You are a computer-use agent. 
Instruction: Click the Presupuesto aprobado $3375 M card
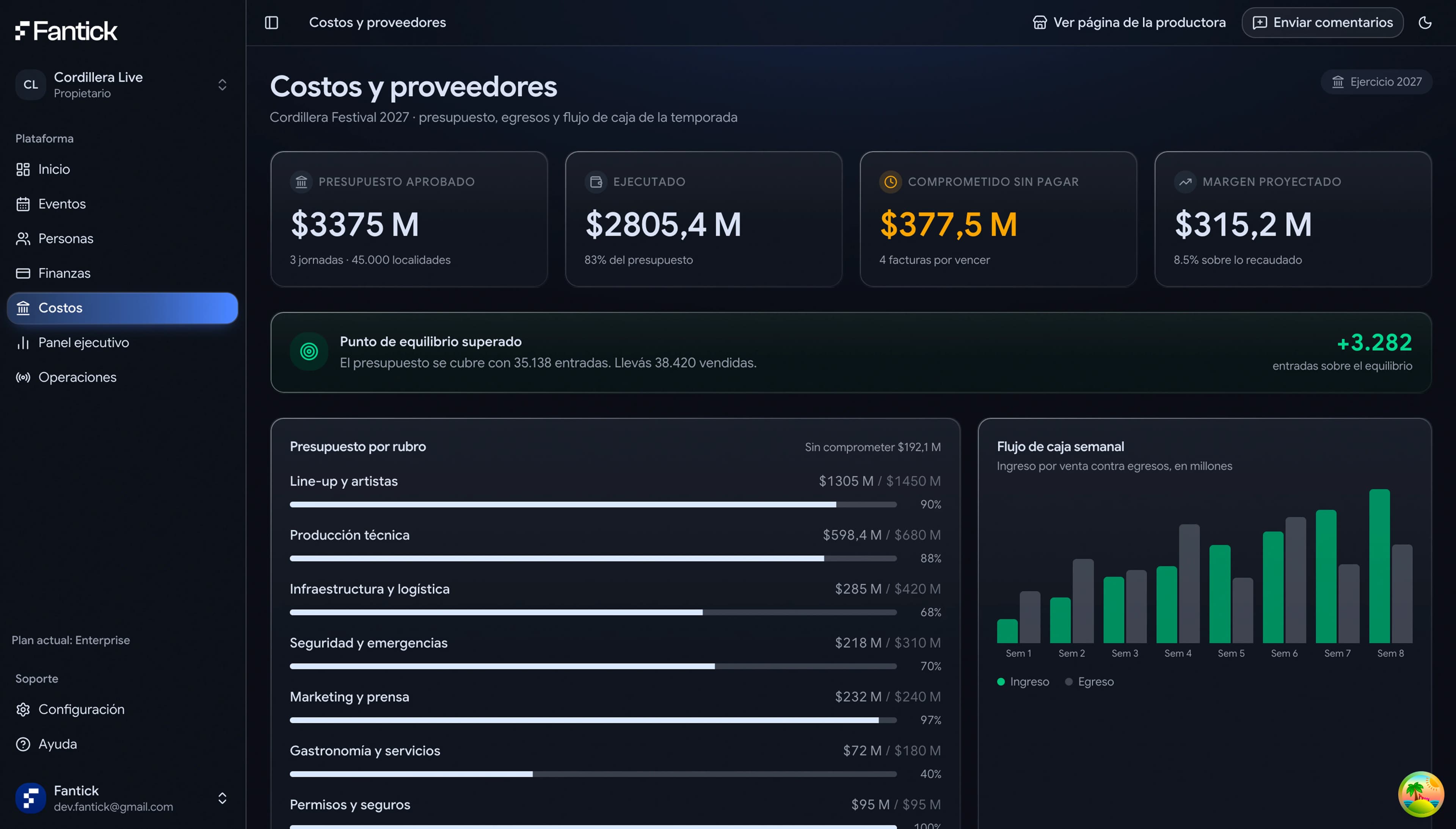(409, 219)
